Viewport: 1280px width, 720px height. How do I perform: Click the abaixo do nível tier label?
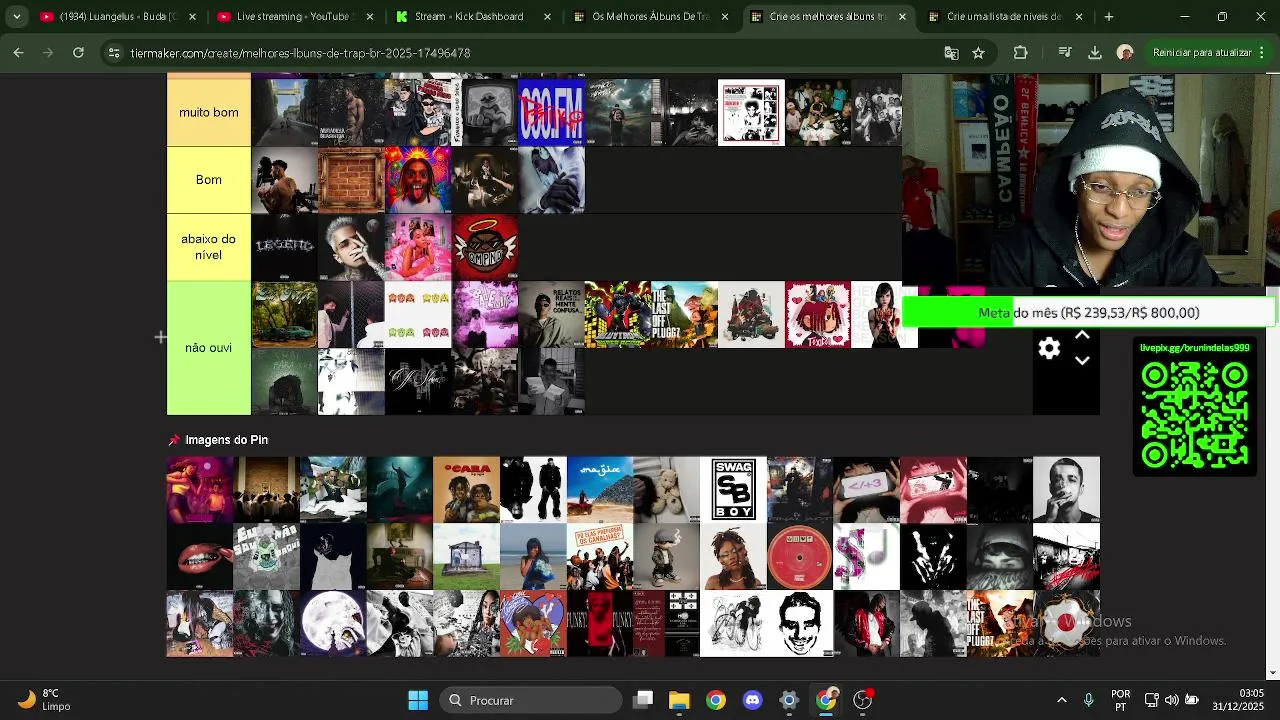[209, 247]
